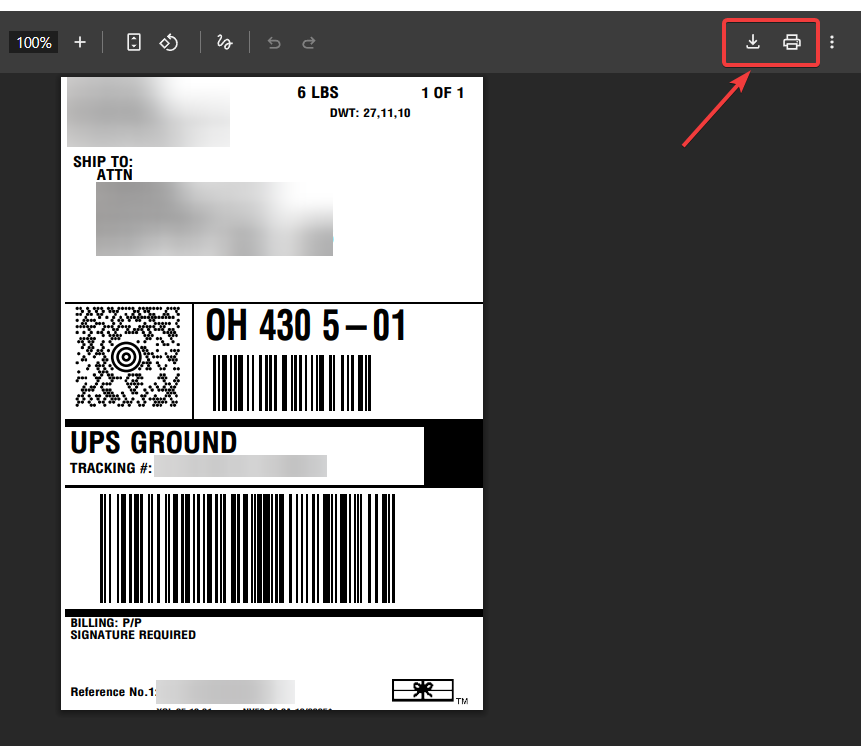Image resolution: width=861 pixels, height=746 pixels.
Task: Select the OH 430 5-01 routing code
Action: (x=305, y=325)
